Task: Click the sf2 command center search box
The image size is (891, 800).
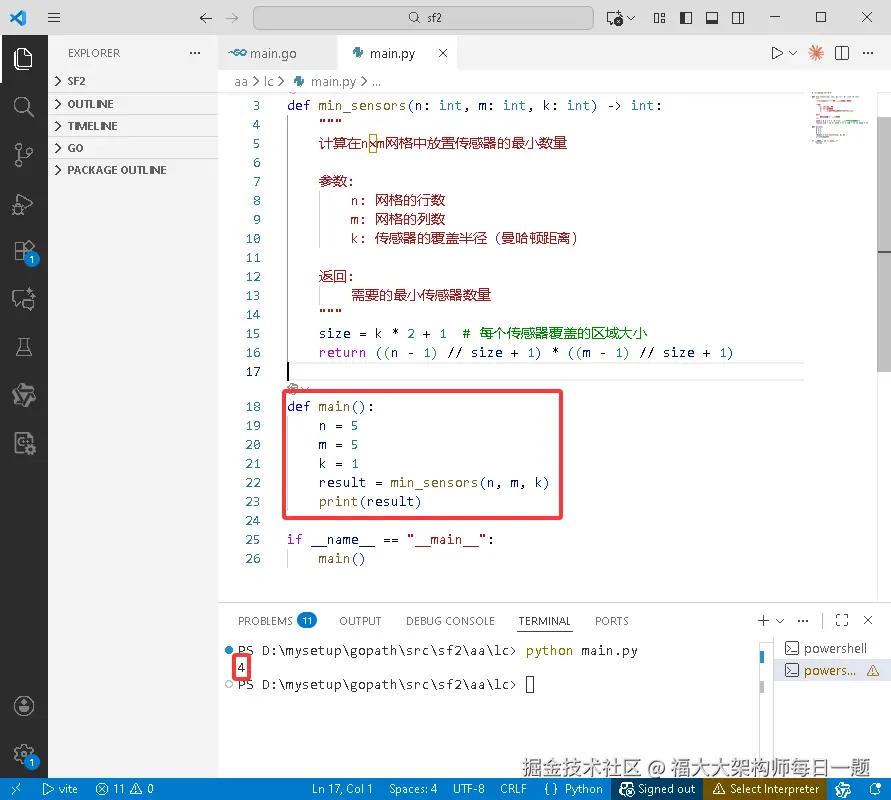Action: pyautogui.click(x=423, y=18)
